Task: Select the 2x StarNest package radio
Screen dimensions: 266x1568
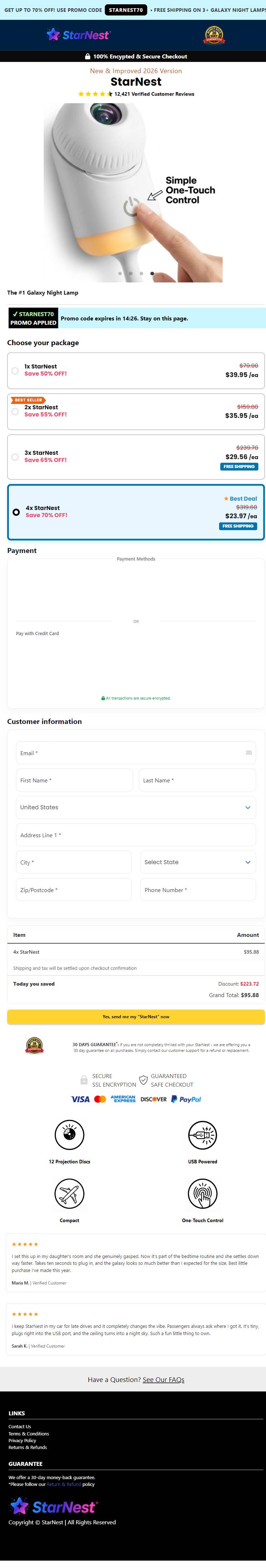Action: tap(15, 411)
